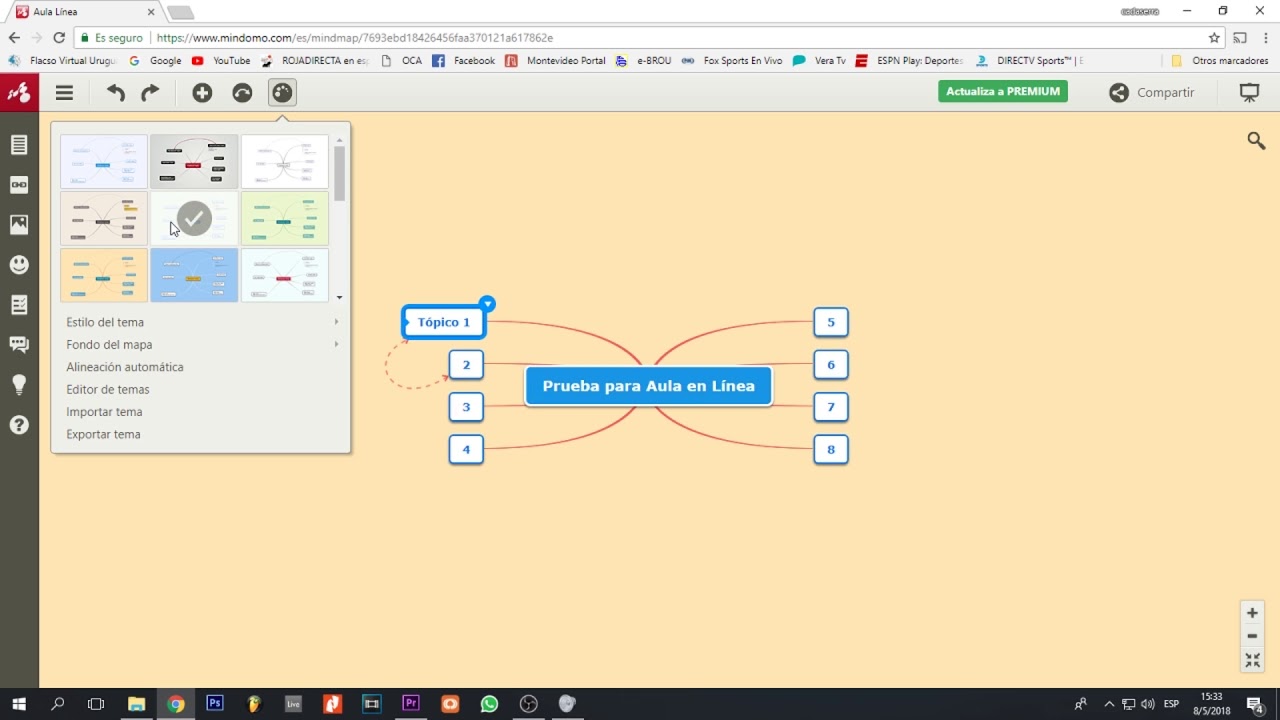This screenshot has width=1280, height=720.
Task: Open Otros marcadores folder
Action: click(1219, 61)
